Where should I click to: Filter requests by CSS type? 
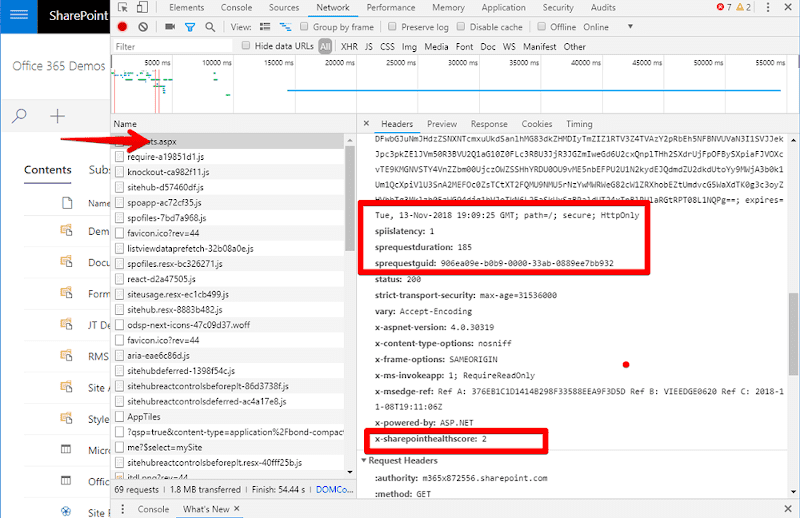(387, 46)
